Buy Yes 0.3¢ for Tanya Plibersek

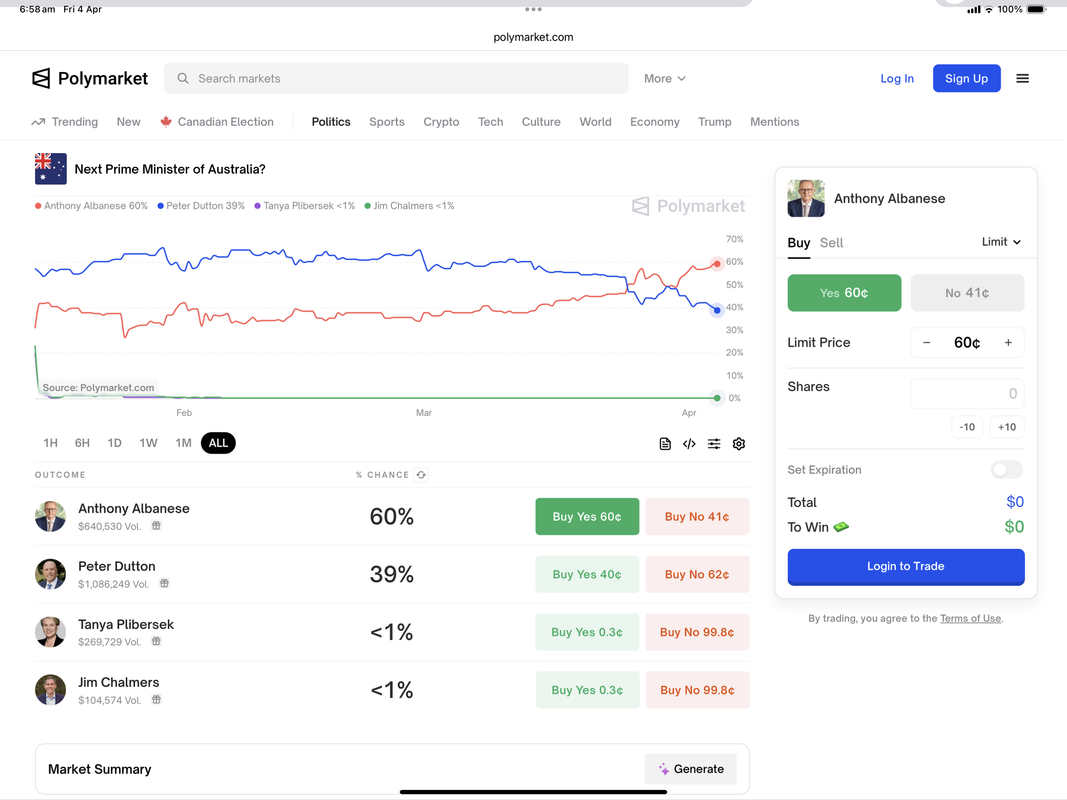click(x=587, y=632)
